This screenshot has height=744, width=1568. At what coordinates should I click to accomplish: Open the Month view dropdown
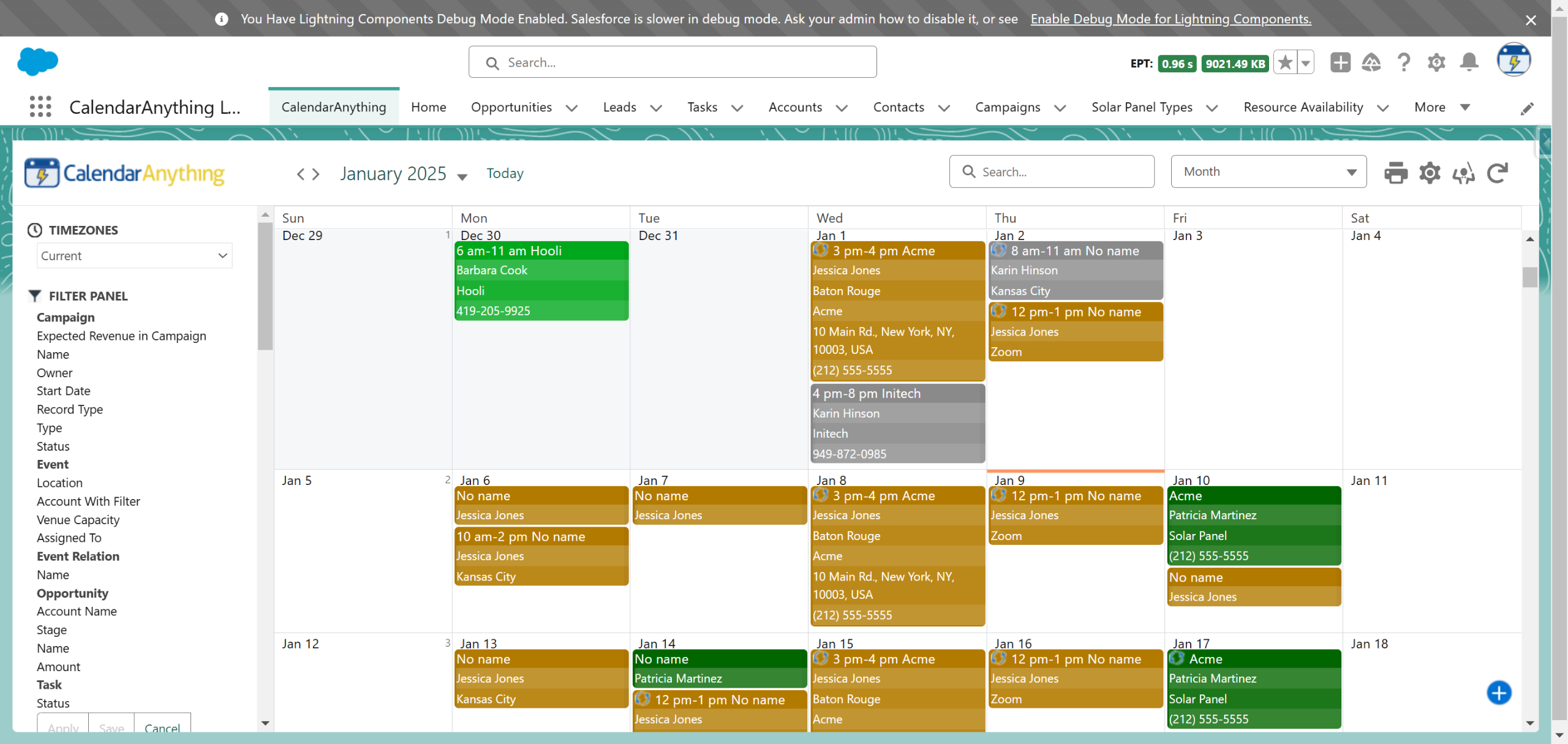tap(1268, 171)
